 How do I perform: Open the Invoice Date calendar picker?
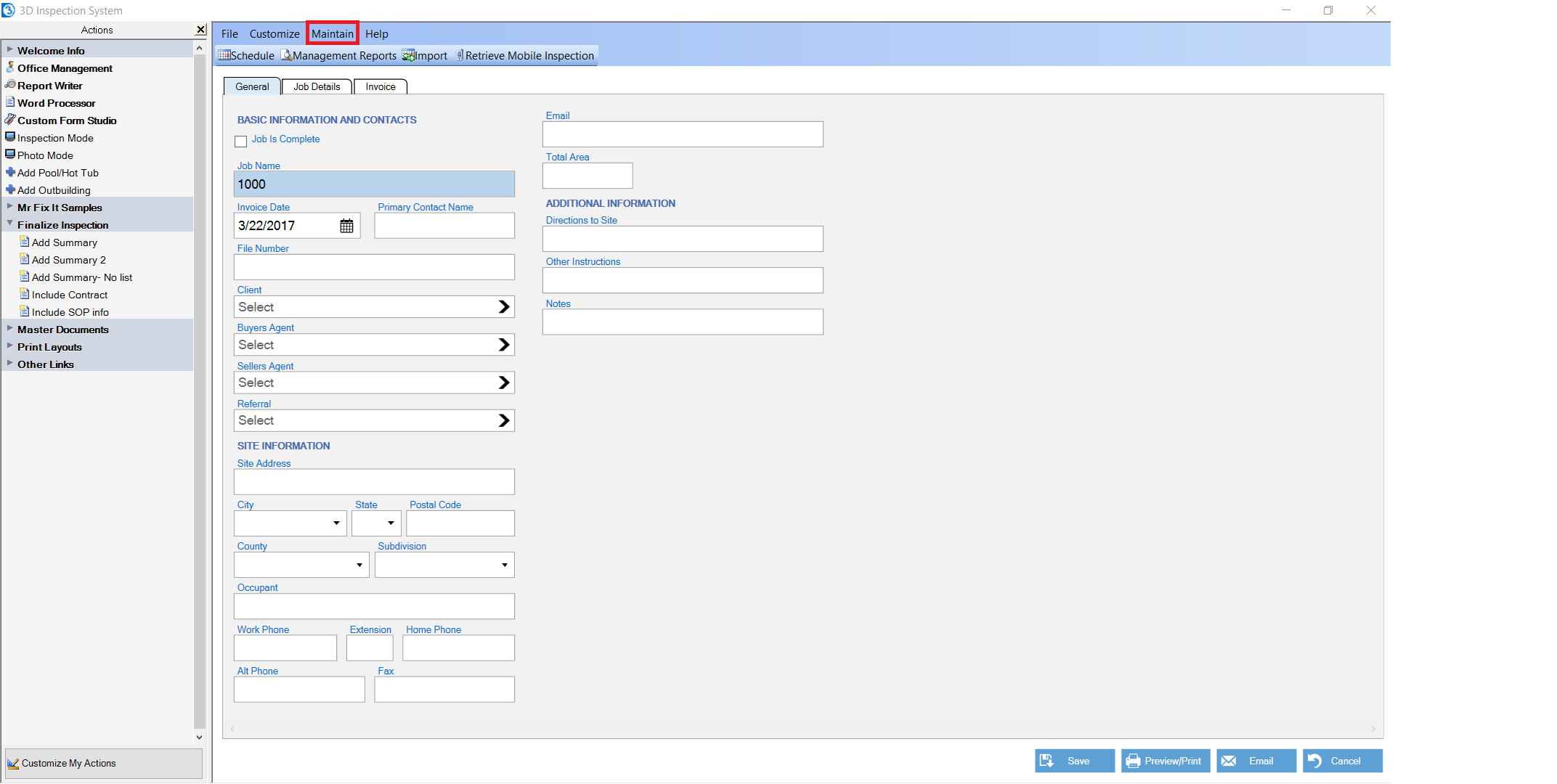346,226
